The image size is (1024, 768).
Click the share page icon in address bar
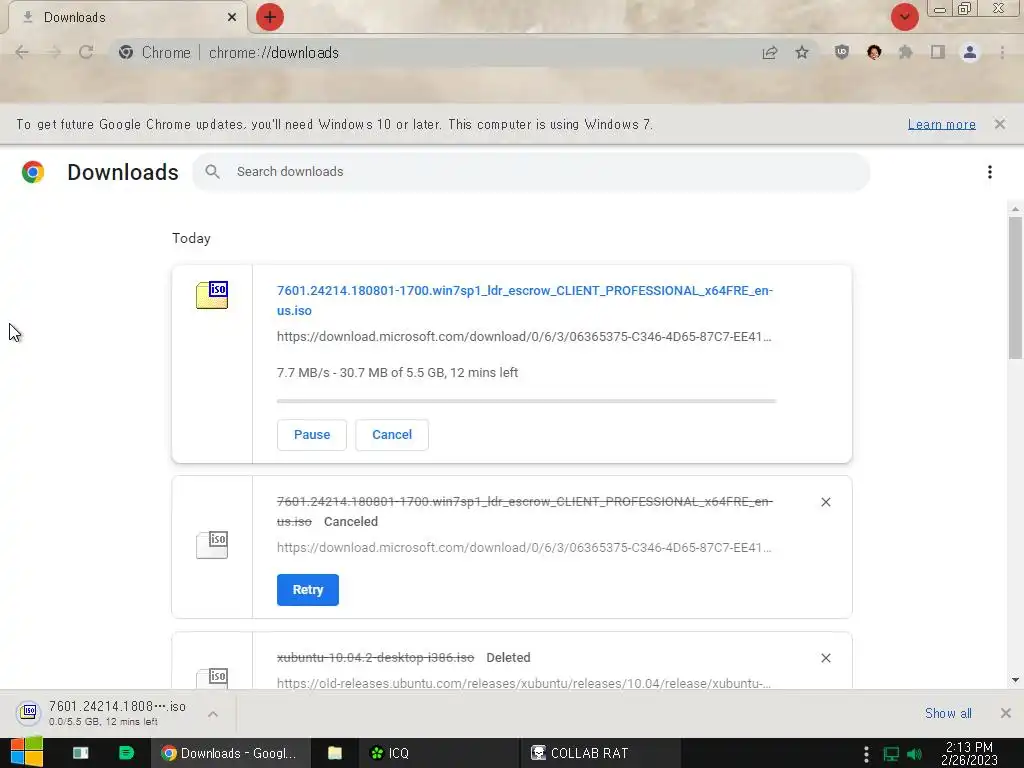click(x=770, y=52)
